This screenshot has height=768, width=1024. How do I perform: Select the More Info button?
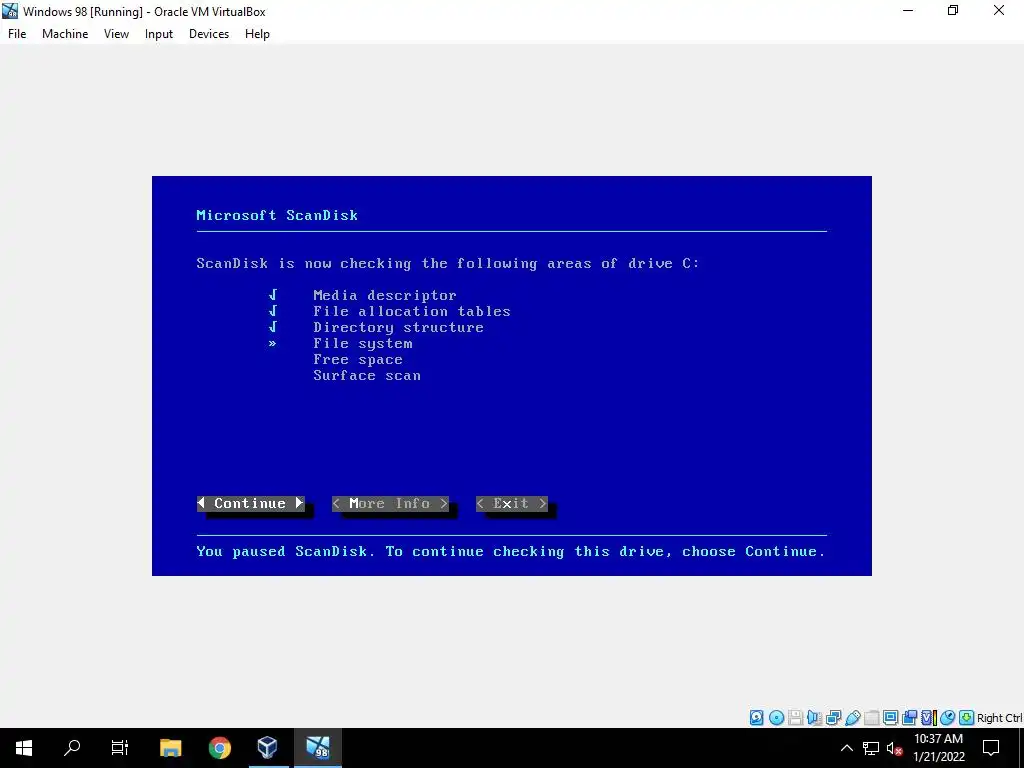390,504
